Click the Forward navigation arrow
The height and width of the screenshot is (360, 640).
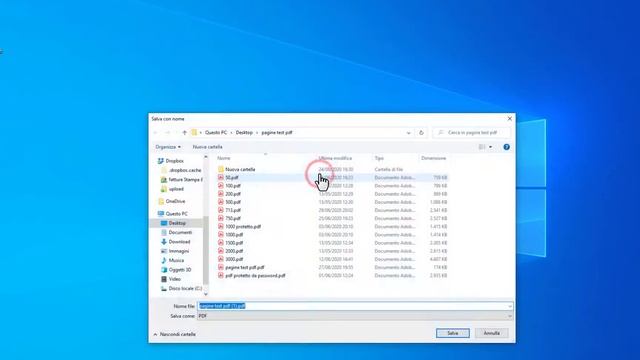(x=167, y=133)
